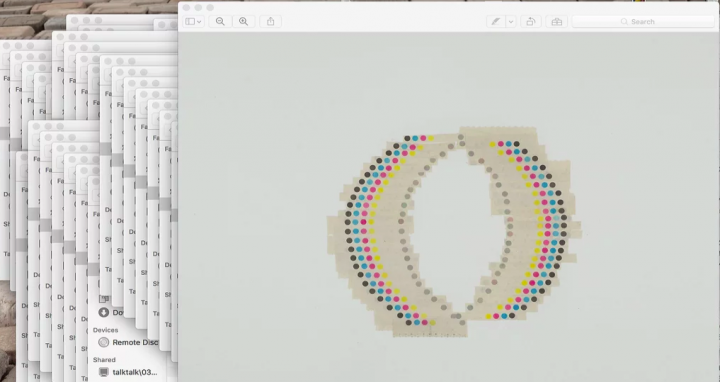Screen dimensions: 720x382
Task: Rotate the image with the rotate icon
Action: tap(530, 22)
